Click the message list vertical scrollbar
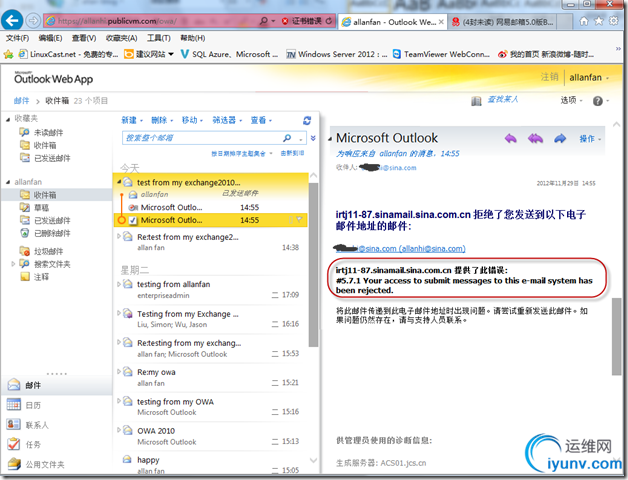628x480 pixels. tap(313, 265)
